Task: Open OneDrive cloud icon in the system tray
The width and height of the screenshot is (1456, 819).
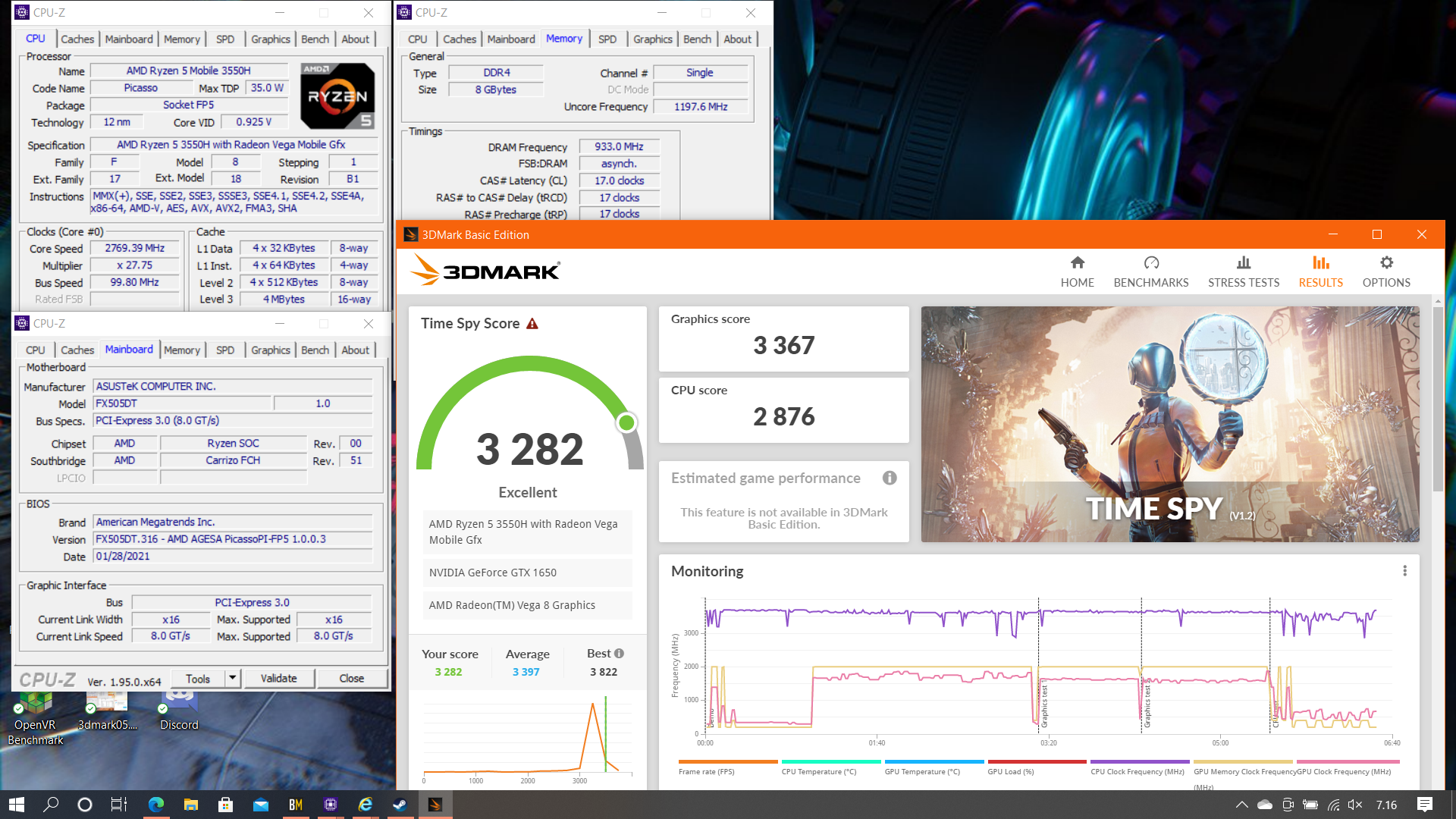Action: [x=1264, y=805]
